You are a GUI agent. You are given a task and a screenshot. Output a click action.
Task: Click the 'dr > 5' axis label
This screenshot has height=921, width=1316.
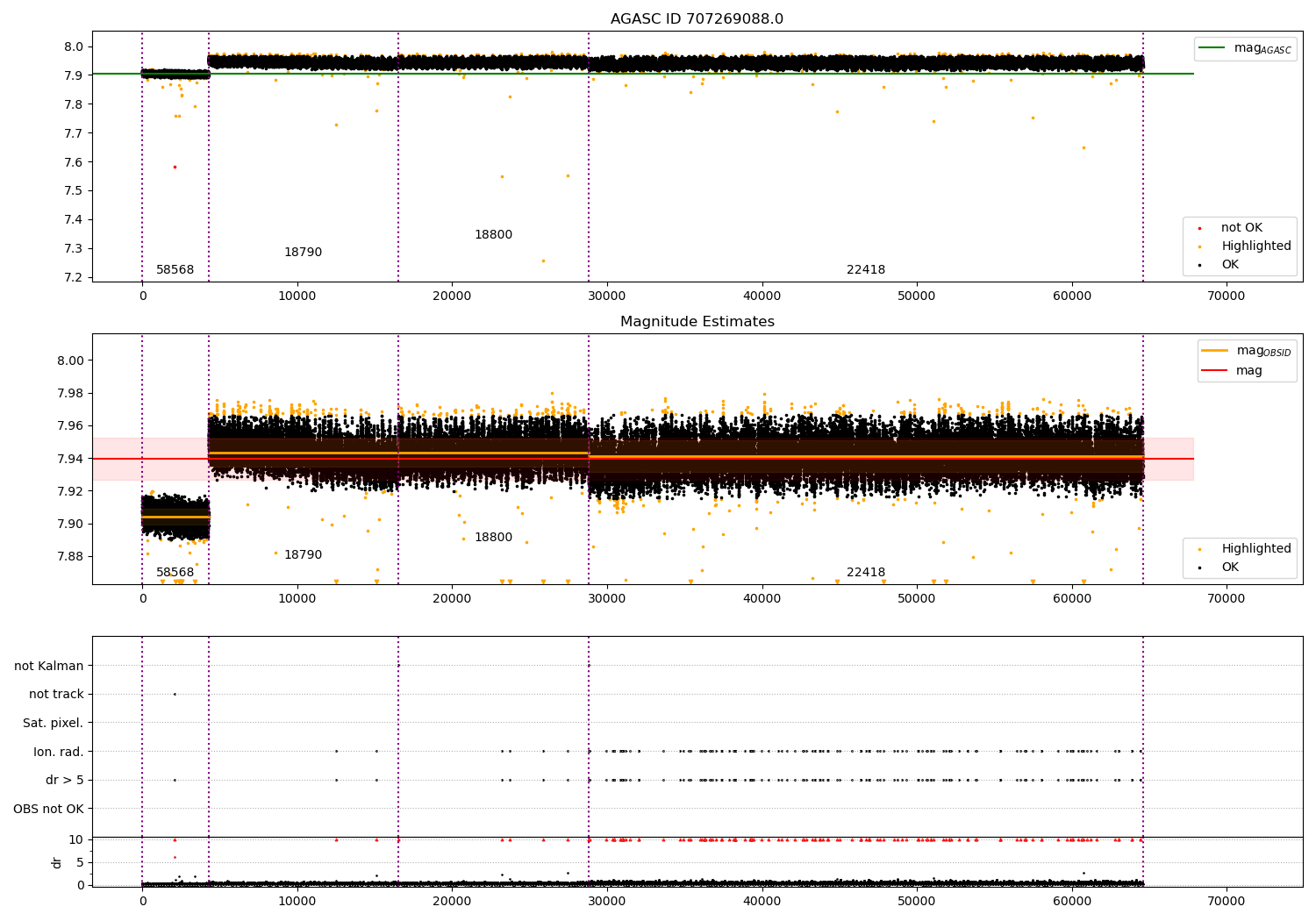click(x=65, y=780)
